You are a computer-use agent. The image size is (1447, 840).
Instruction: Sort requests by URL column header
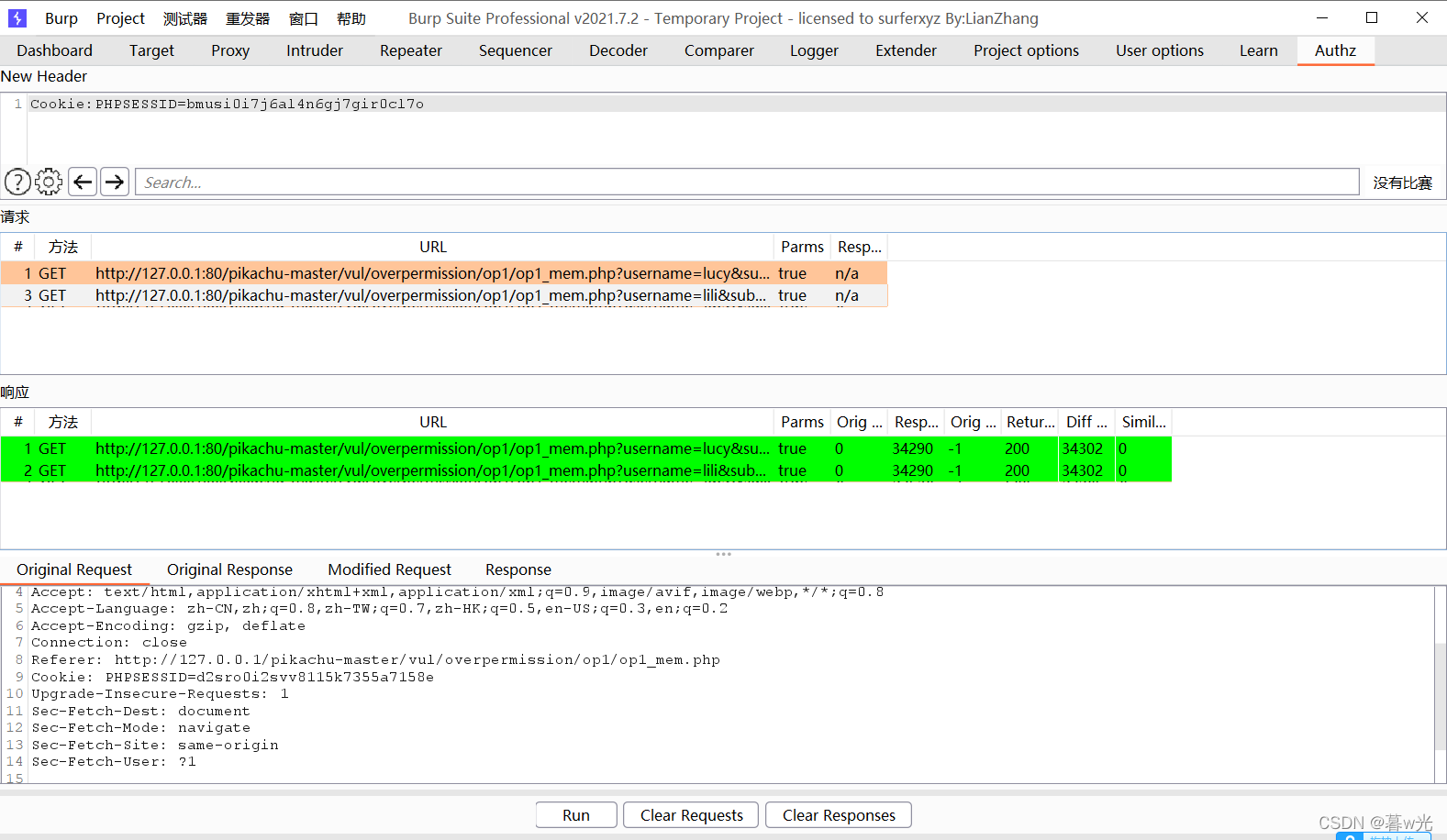(x=433, y=247)
